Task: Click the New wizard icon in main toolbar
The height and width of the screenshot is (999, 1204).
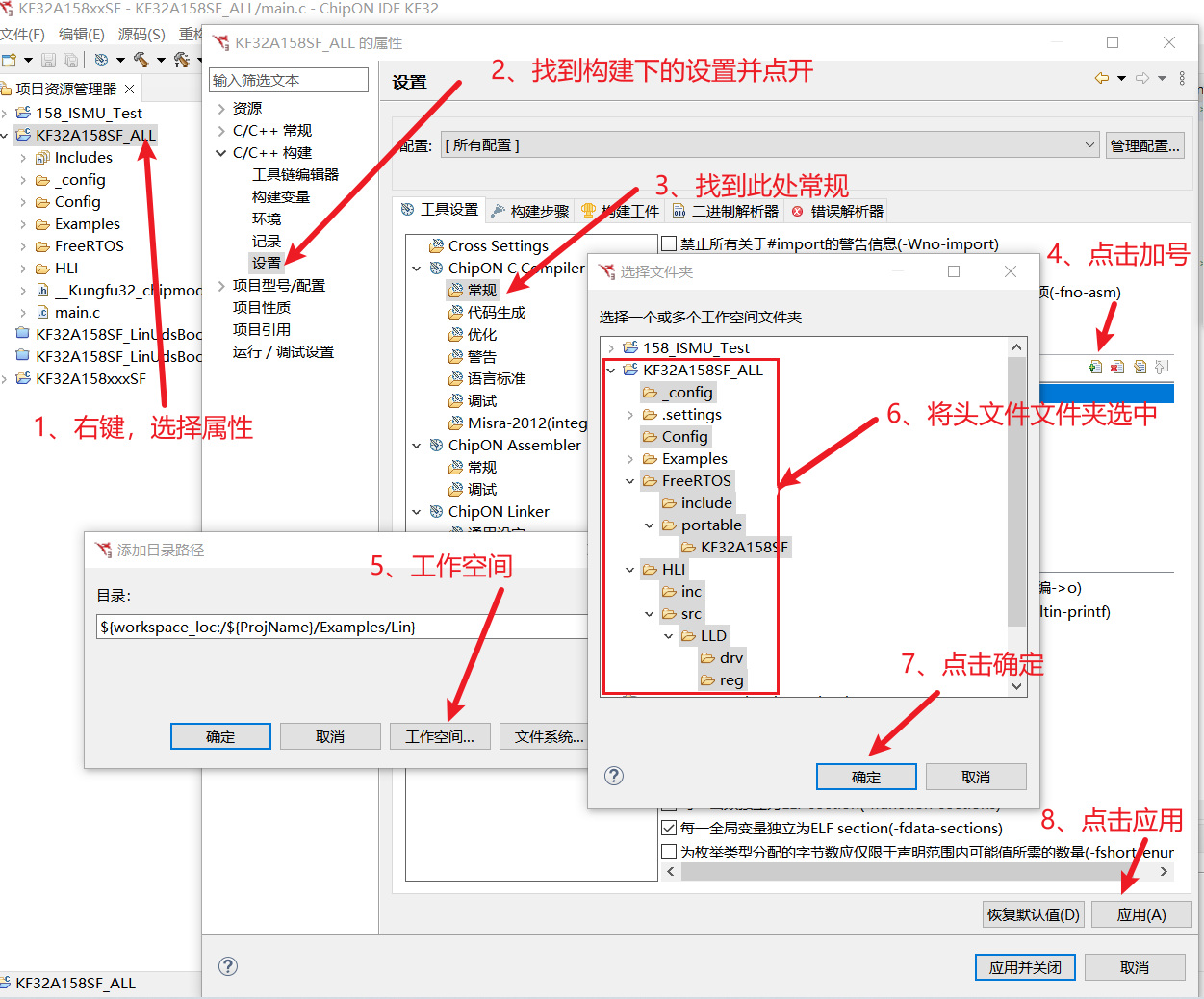Action: coord(10,60)
